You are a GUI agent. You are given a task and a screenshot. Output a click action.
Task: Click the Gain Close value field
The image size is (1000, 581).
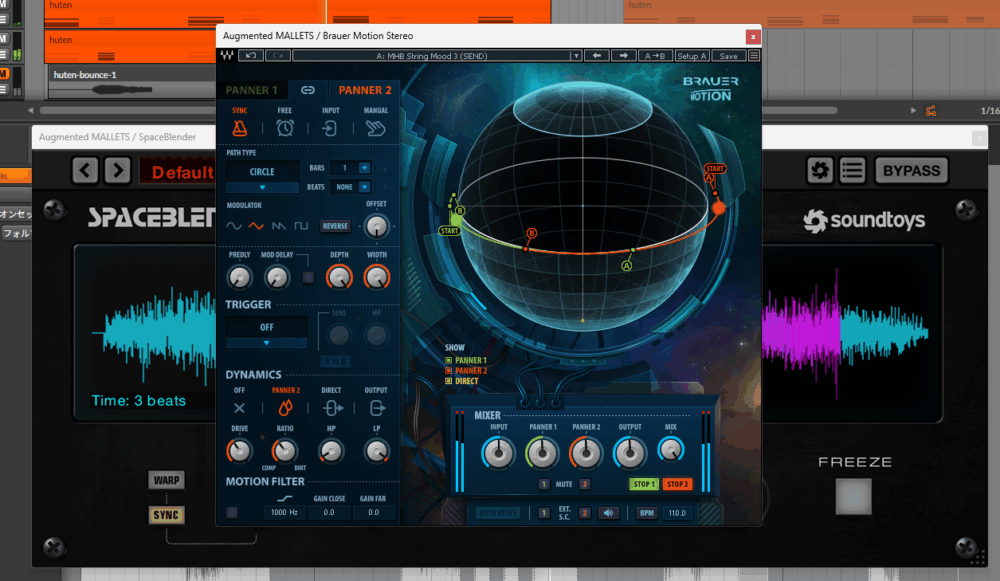(329, 512)
